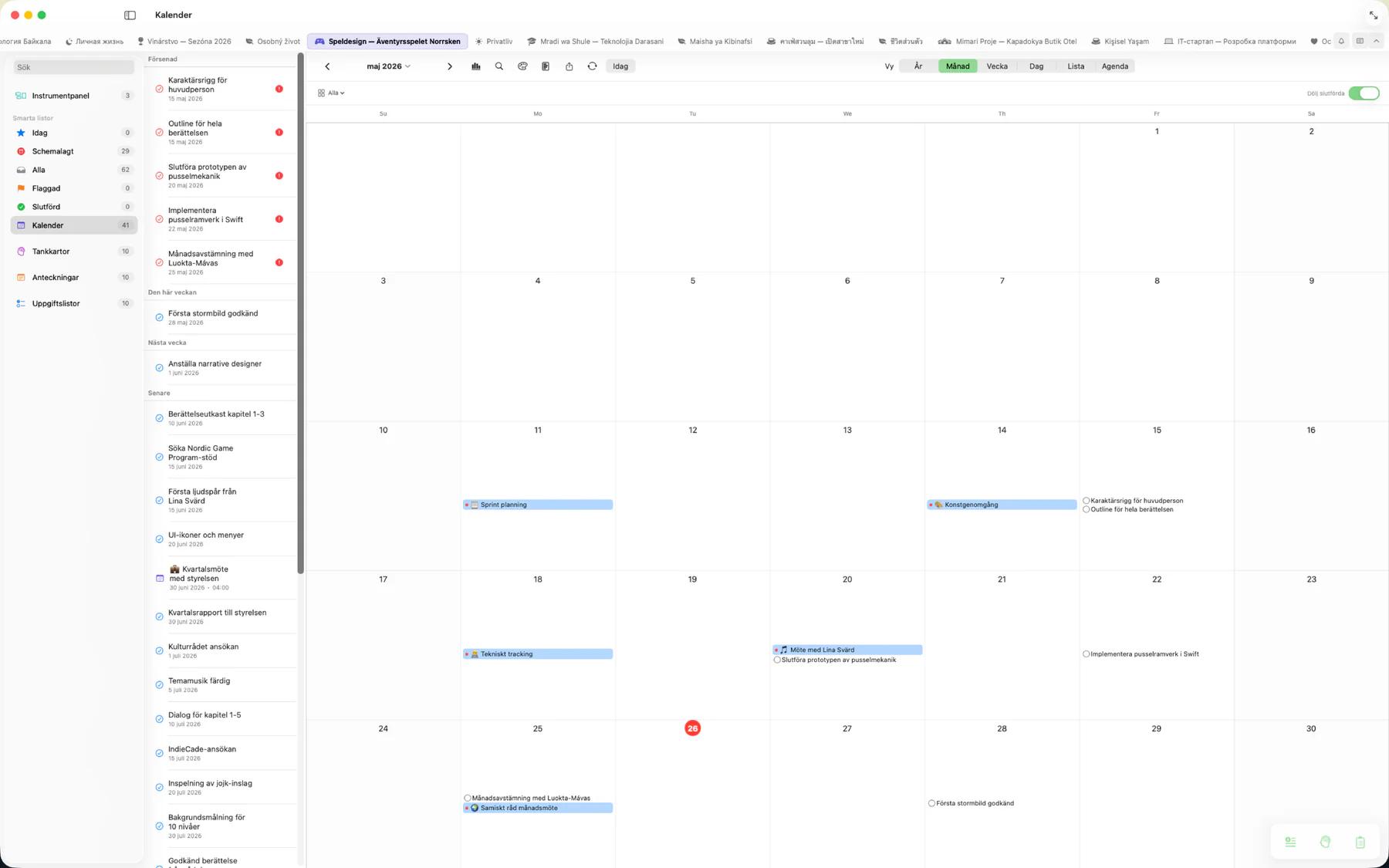Select Flaggad smart list flag icon
Viewport: 1389px width, 868px height.
[x=21, y=188]
